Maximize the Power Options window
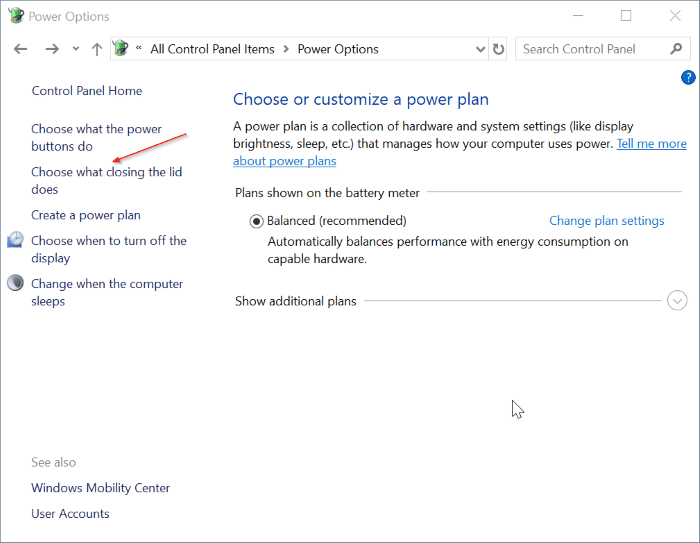This screenshot has width=700, height=543. (626, 16)
